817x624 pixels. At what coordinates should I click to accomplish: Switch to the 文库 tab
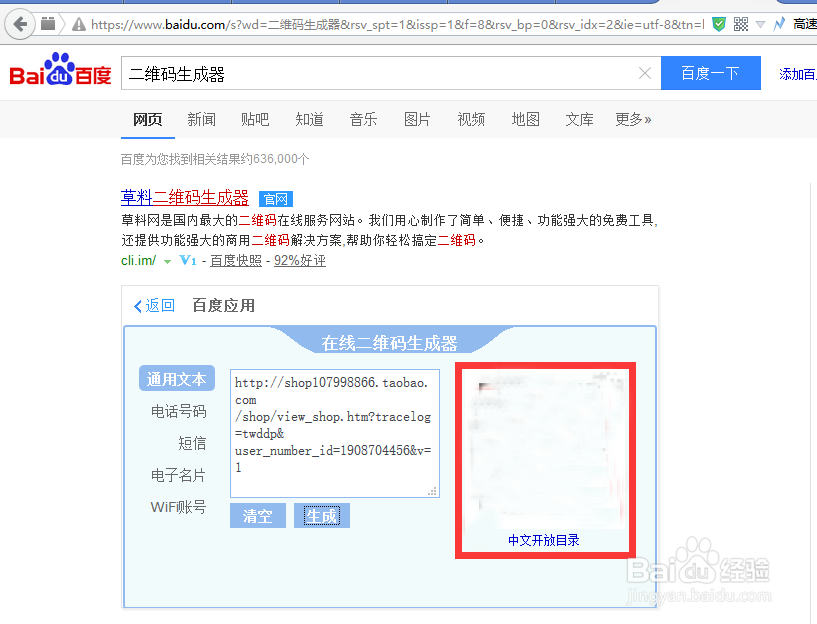[579, 120]
